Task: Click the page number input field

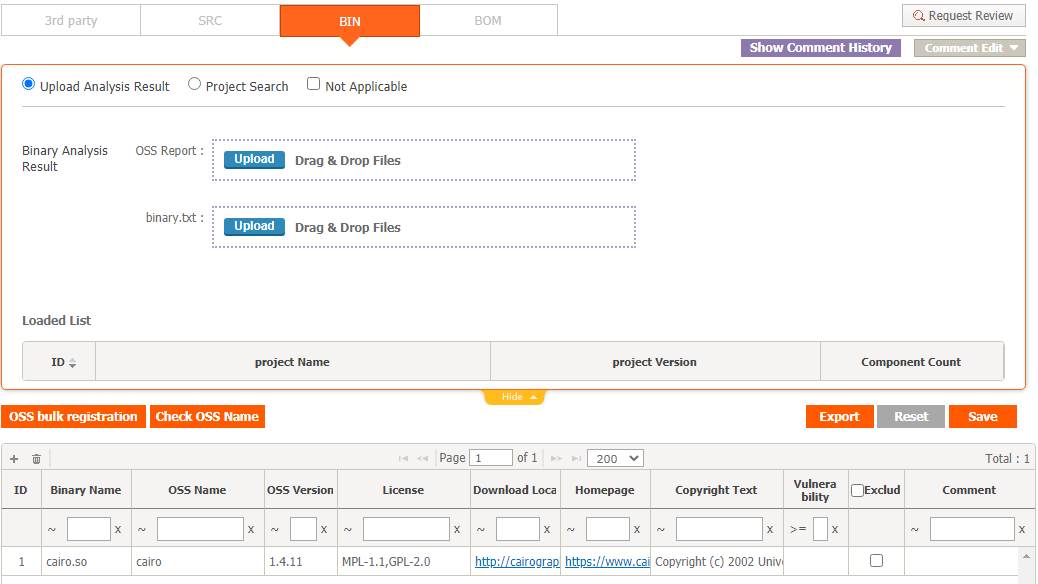Action: click(x=491, y=458)
